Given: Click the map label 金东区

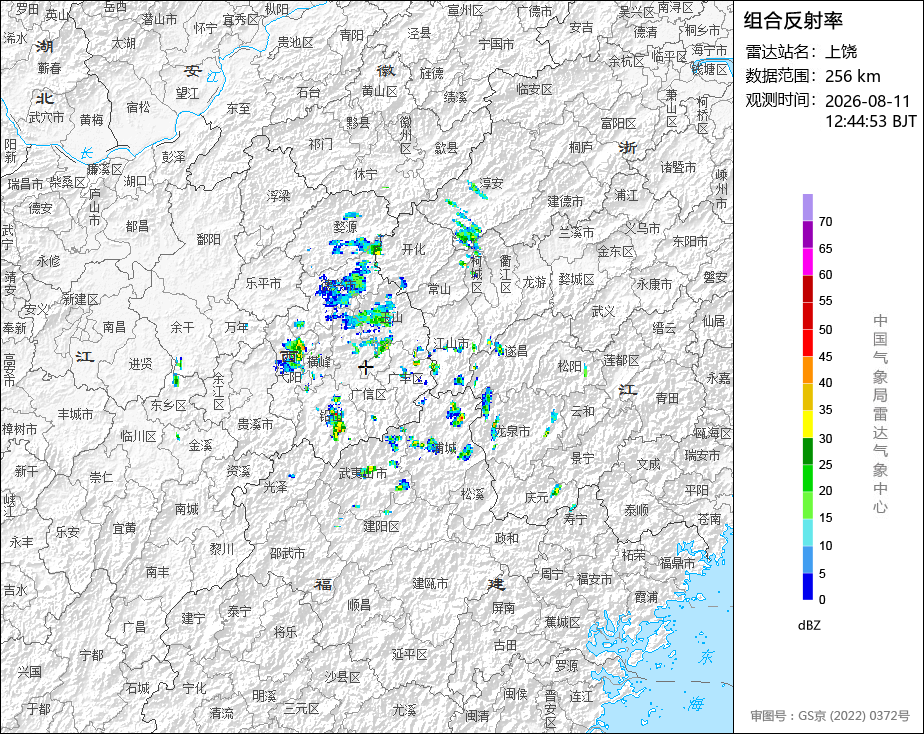Looking at the screenshot, I should pos(615,252).
